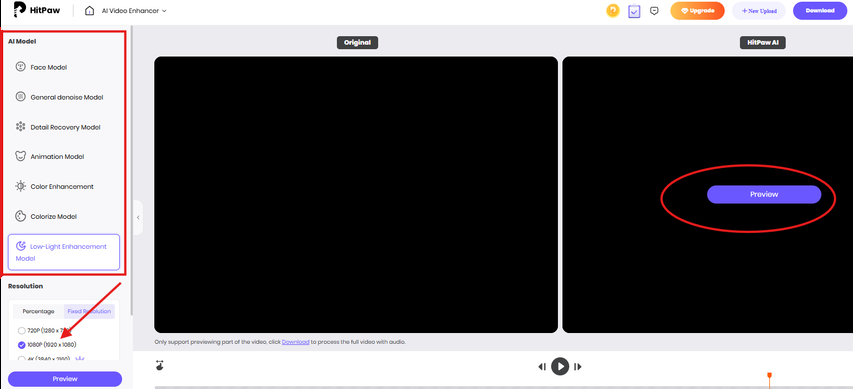853x389 pixels.
Task: Collapse the left sidebar panel
Action: coord(138,217)
